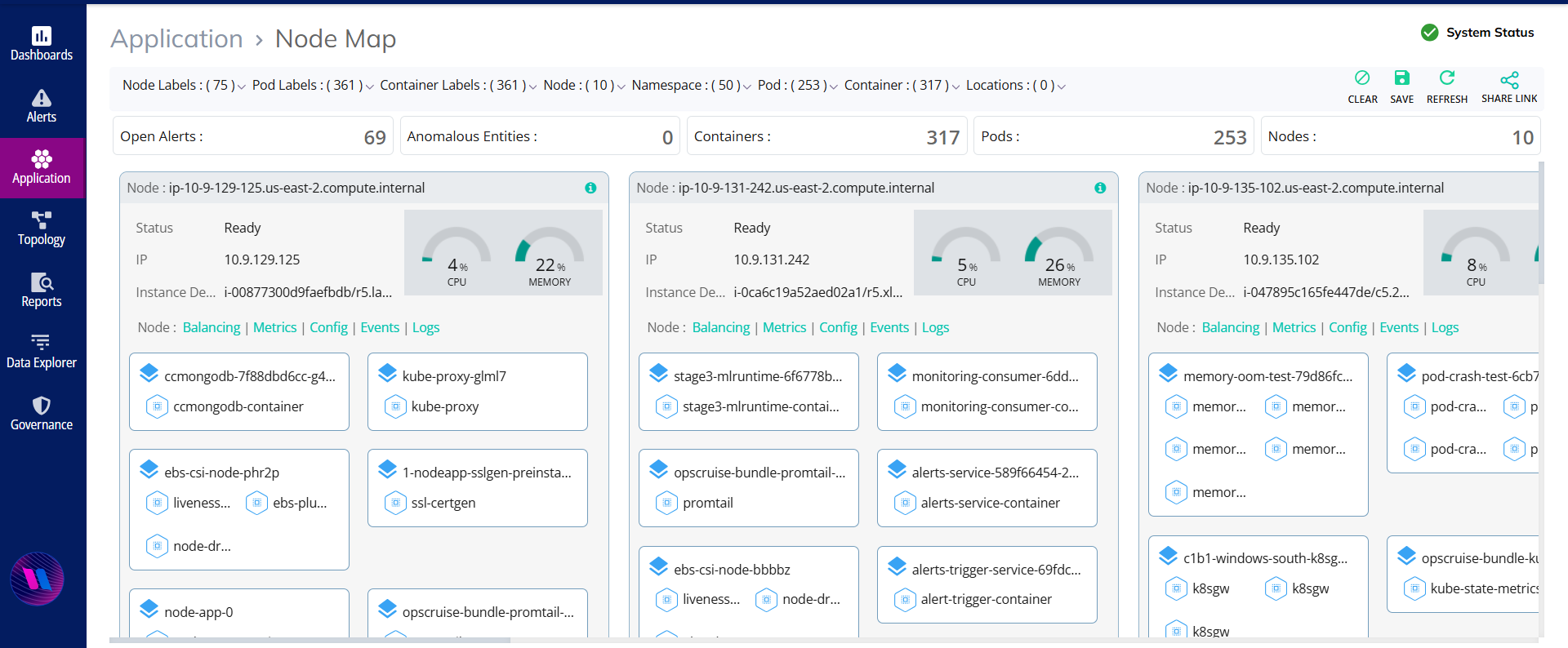Show info for node ip-10-9-129-125
Screen dimensions: 1568x648
tap(590, 188)
